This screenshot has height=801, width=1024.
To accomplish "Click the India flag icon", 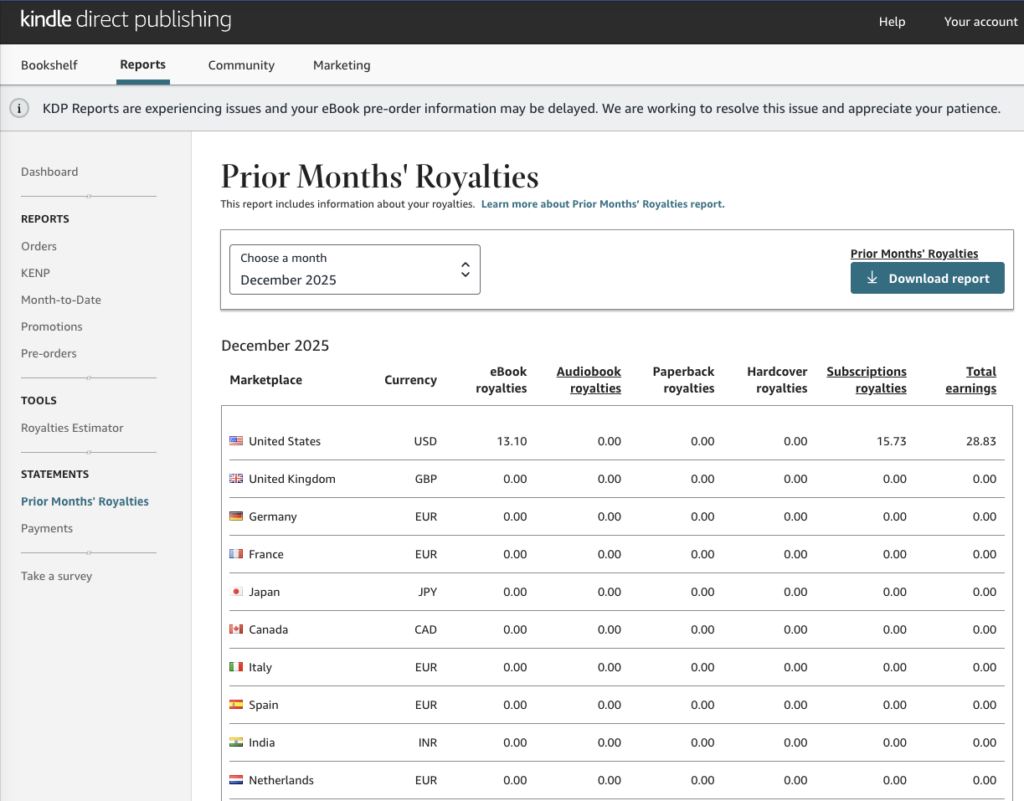I will click(236, 743).
